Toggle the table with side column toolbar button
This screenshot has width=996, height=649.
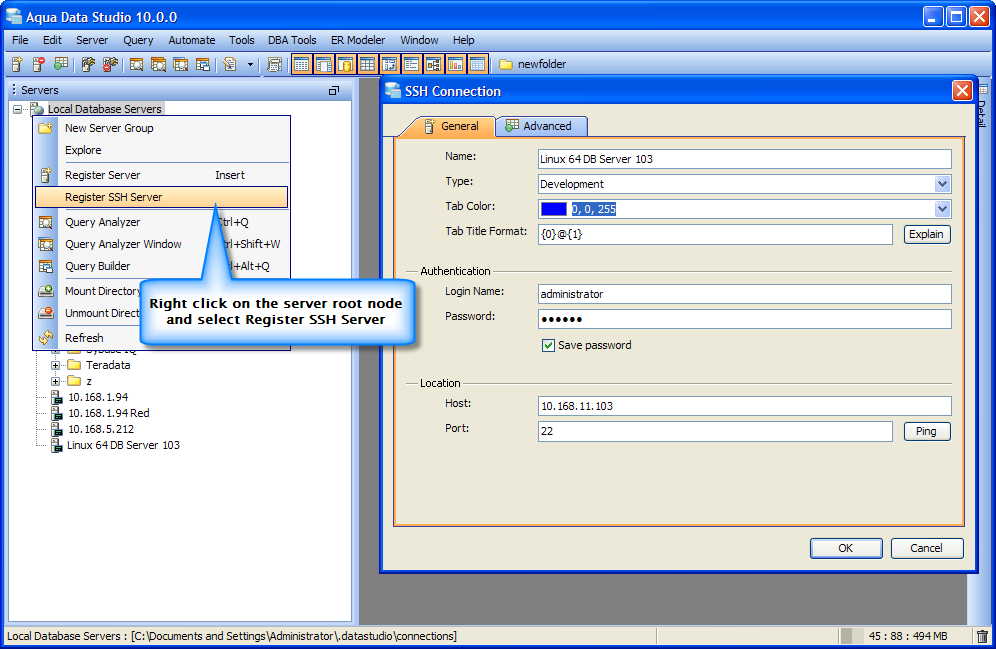point(324,64)
